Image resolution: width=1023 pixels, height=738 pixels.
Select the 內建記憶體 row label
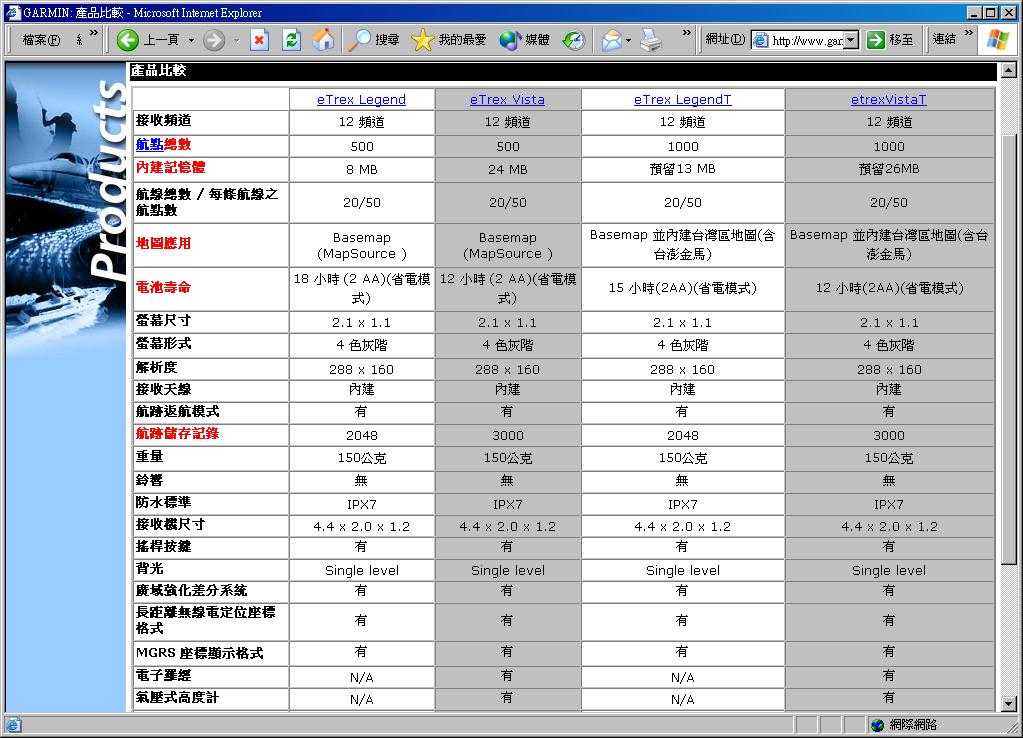pyautogui.click(x=170, y=167)
